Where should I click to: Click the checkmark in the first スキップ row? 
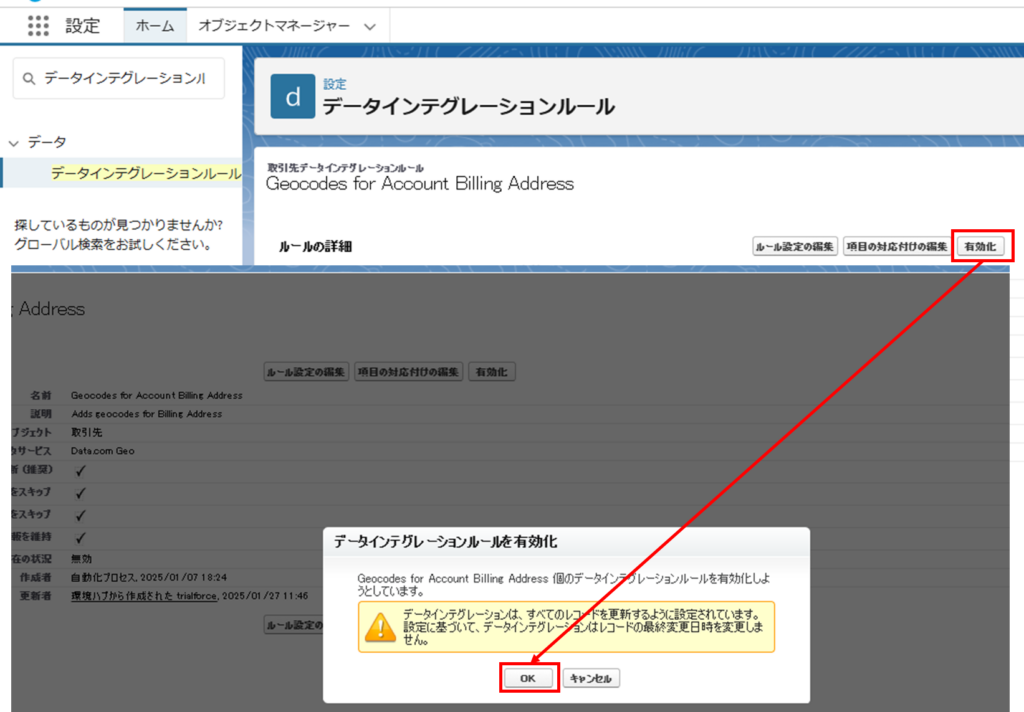tap(81, 493)
